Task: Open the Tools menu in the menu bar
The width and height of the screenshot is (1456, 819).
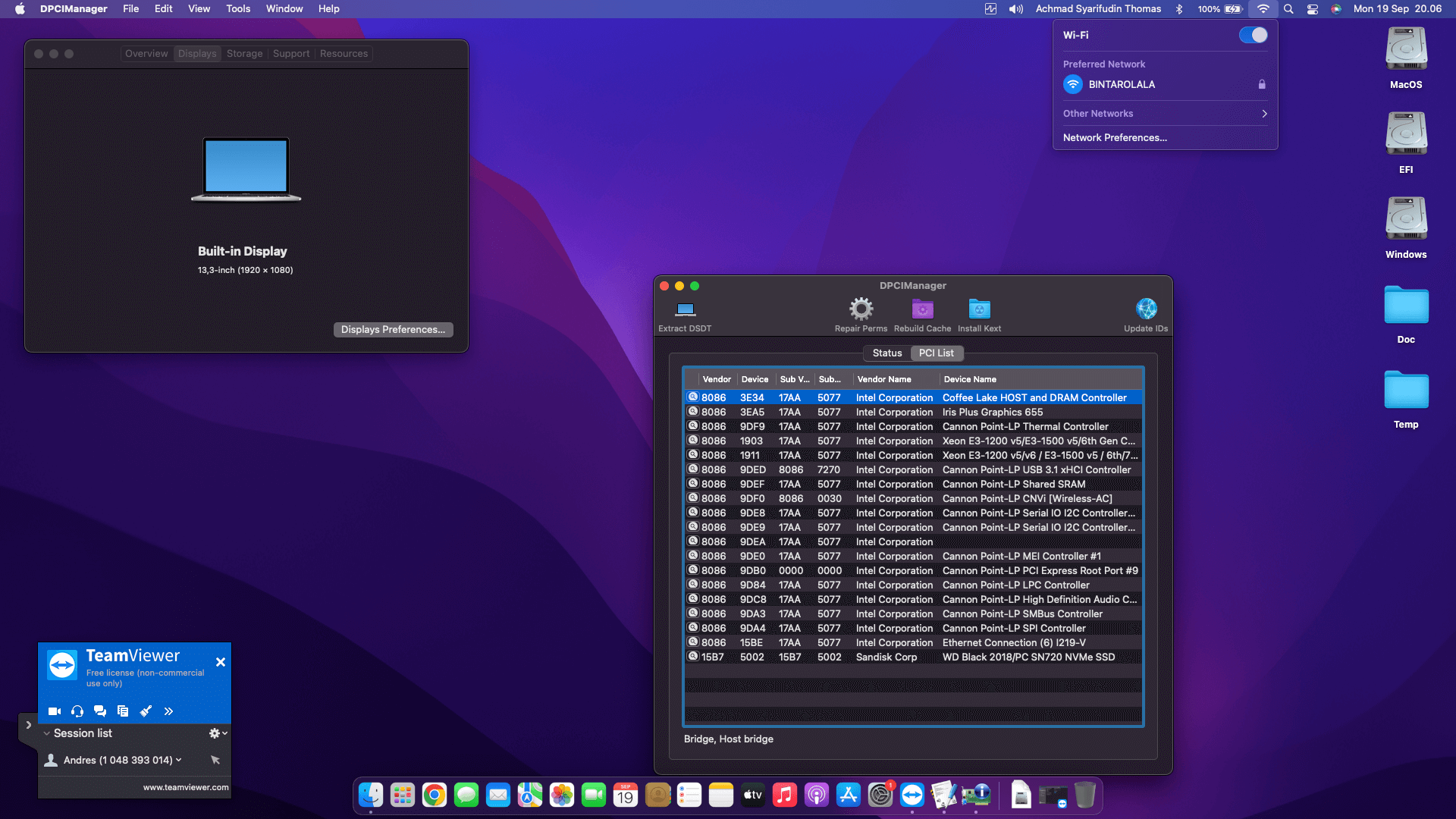Action: coord(237,9)
